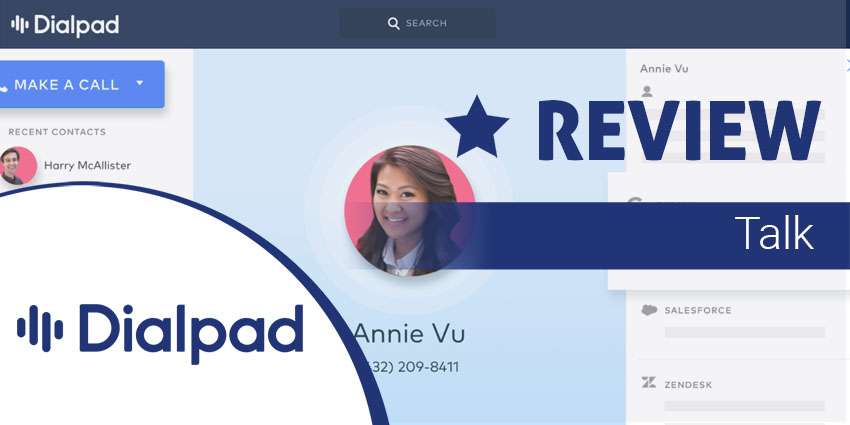Click the Dialpad logo in the top bar

click(65, 25)
